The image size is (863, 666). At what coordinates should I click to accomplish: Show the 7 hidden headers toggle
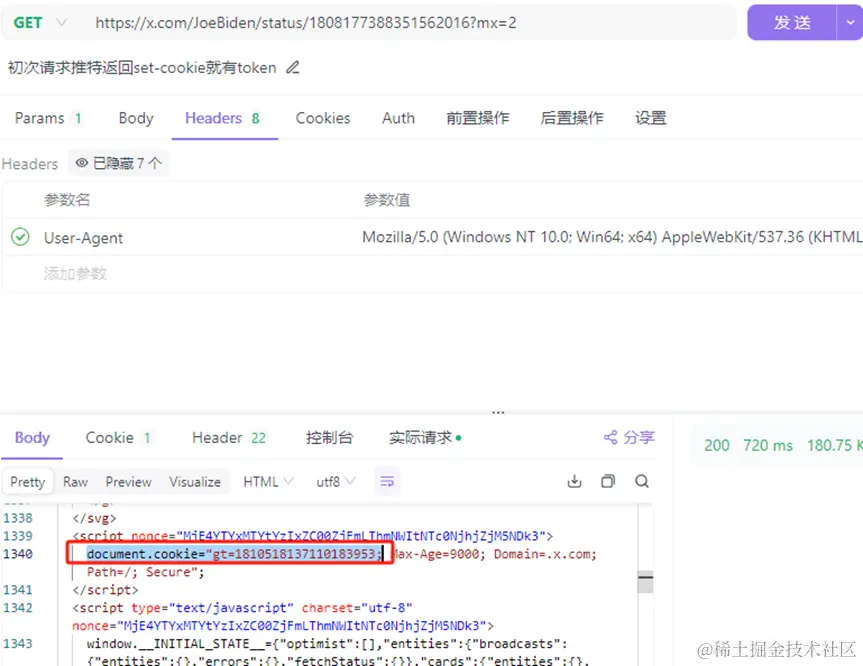point(118,163)
